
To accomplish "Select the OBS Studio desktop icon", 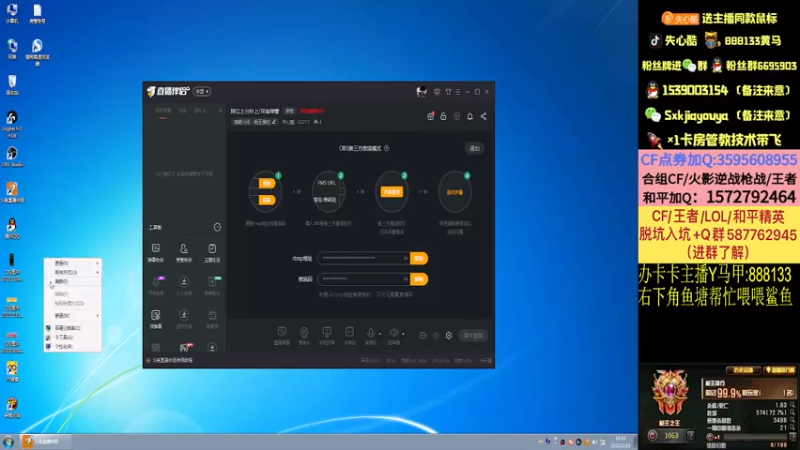I will 12,157.
